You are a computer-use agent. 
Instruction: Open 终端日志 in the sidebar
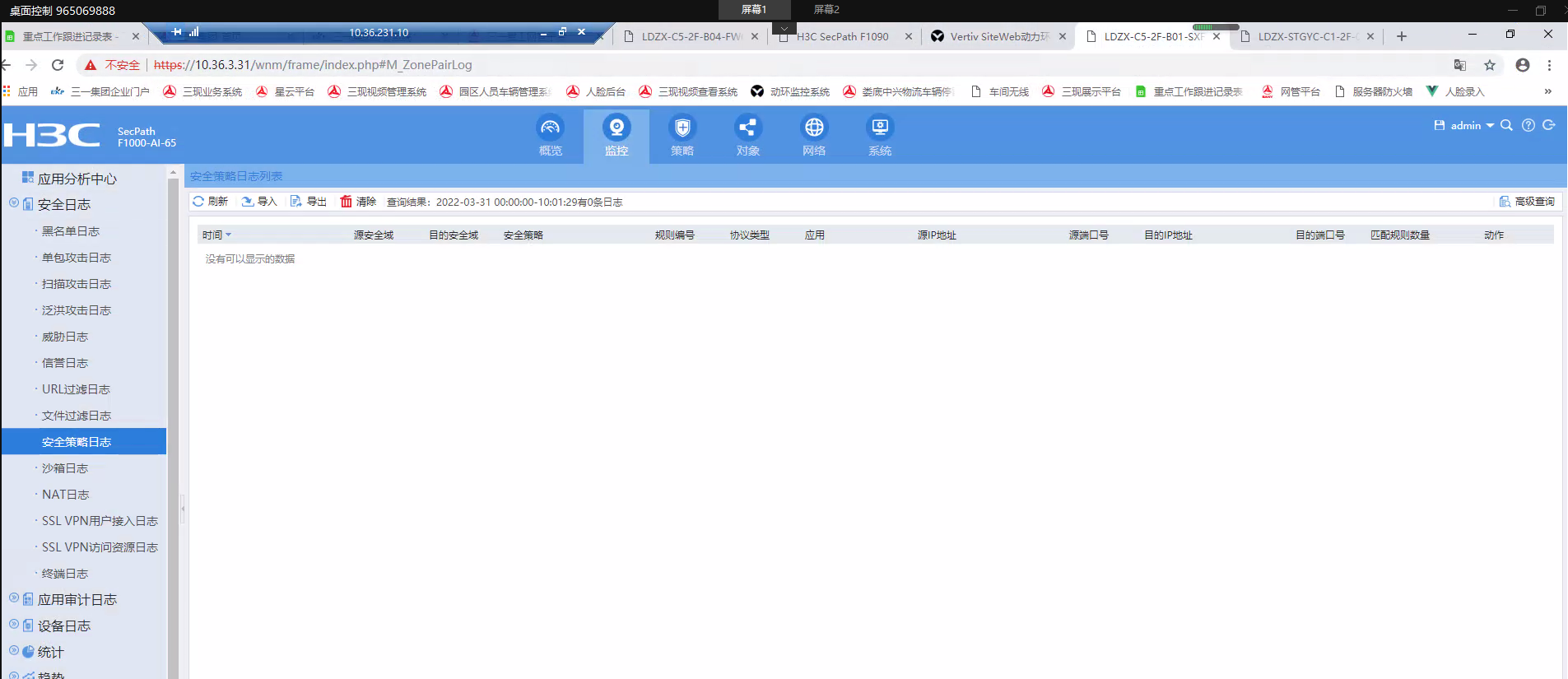click(65, 574)
